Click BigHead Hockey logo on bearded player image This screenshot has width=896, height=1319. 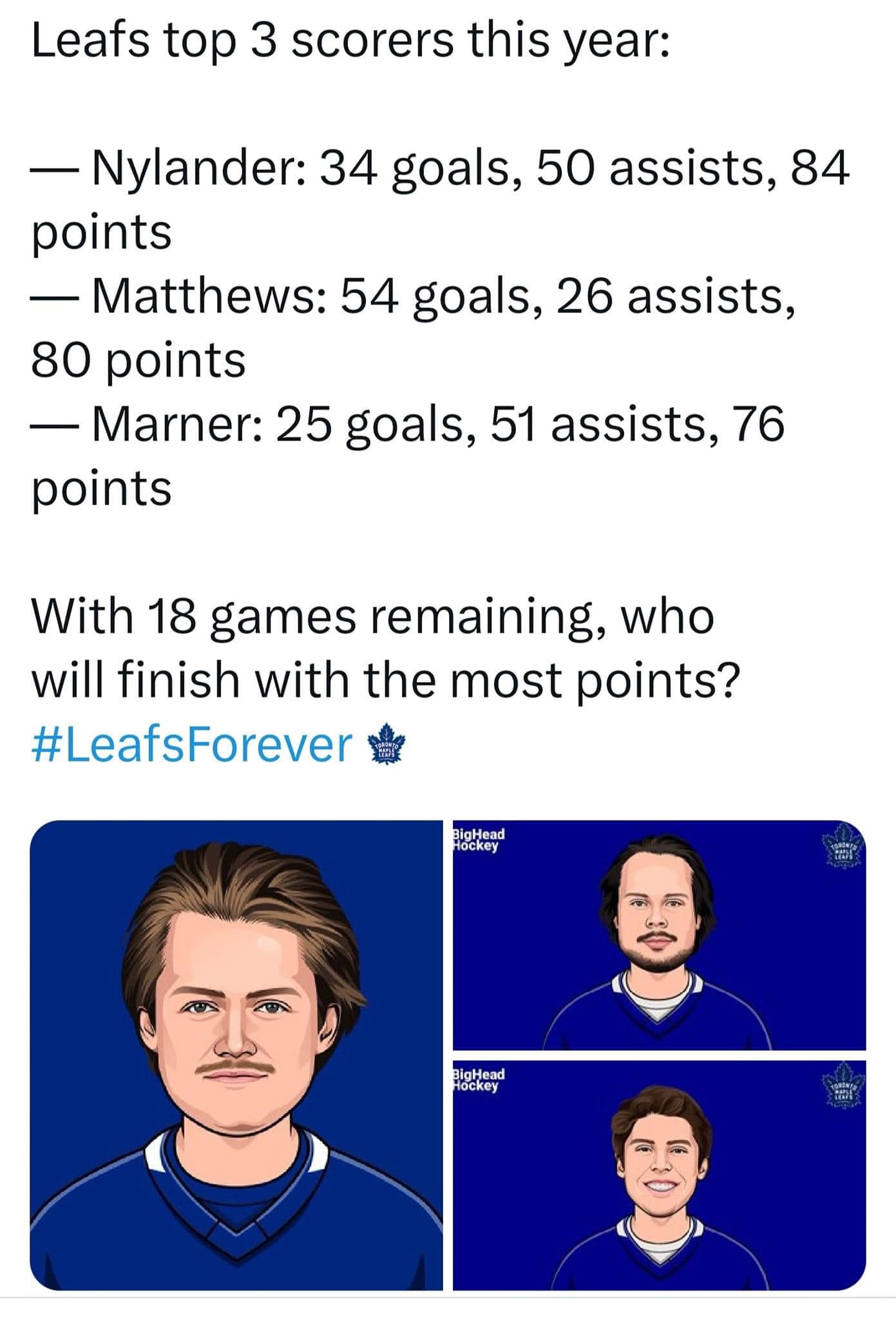479,839
